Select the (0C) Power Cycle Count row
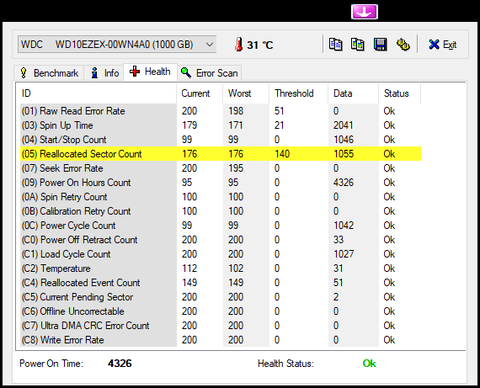Viewport: 480px width, 388px height. click(x=220, y=226)
